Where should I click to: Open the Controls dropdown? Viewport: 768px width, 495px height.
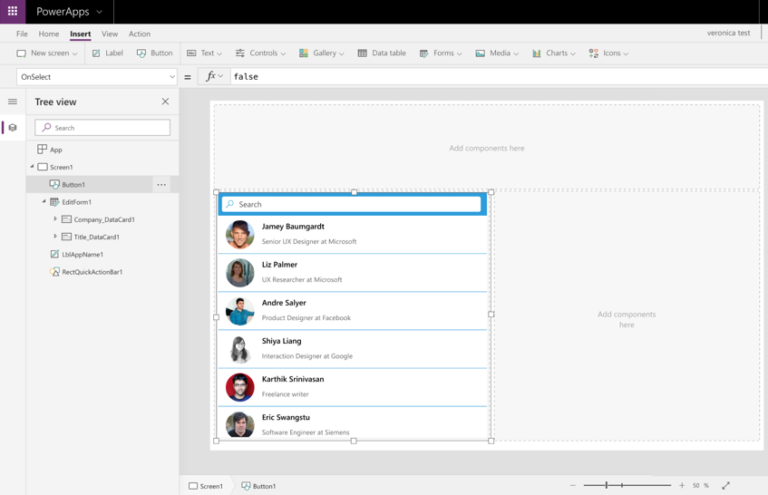261,53
